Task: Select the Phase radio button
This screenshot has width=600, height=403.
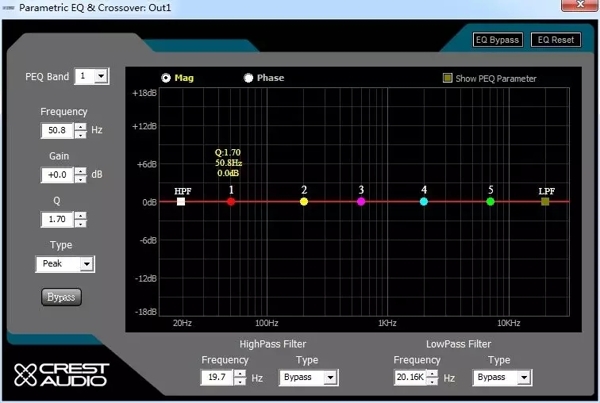Action: click(x=248, y=78)
